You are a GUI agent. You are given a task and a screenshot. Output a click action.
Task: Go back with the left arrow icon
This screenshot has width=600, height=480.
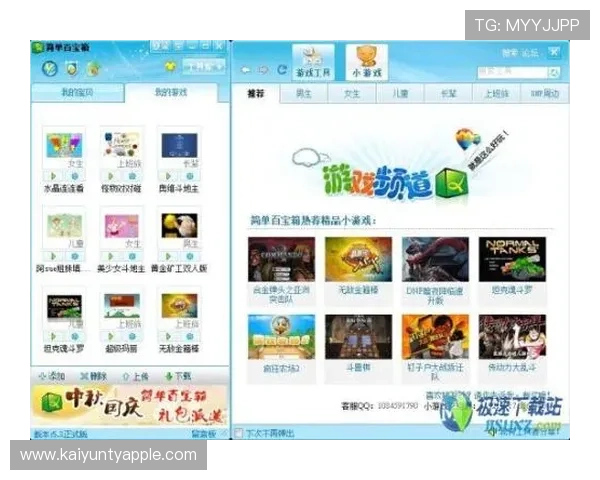[246, 70]
